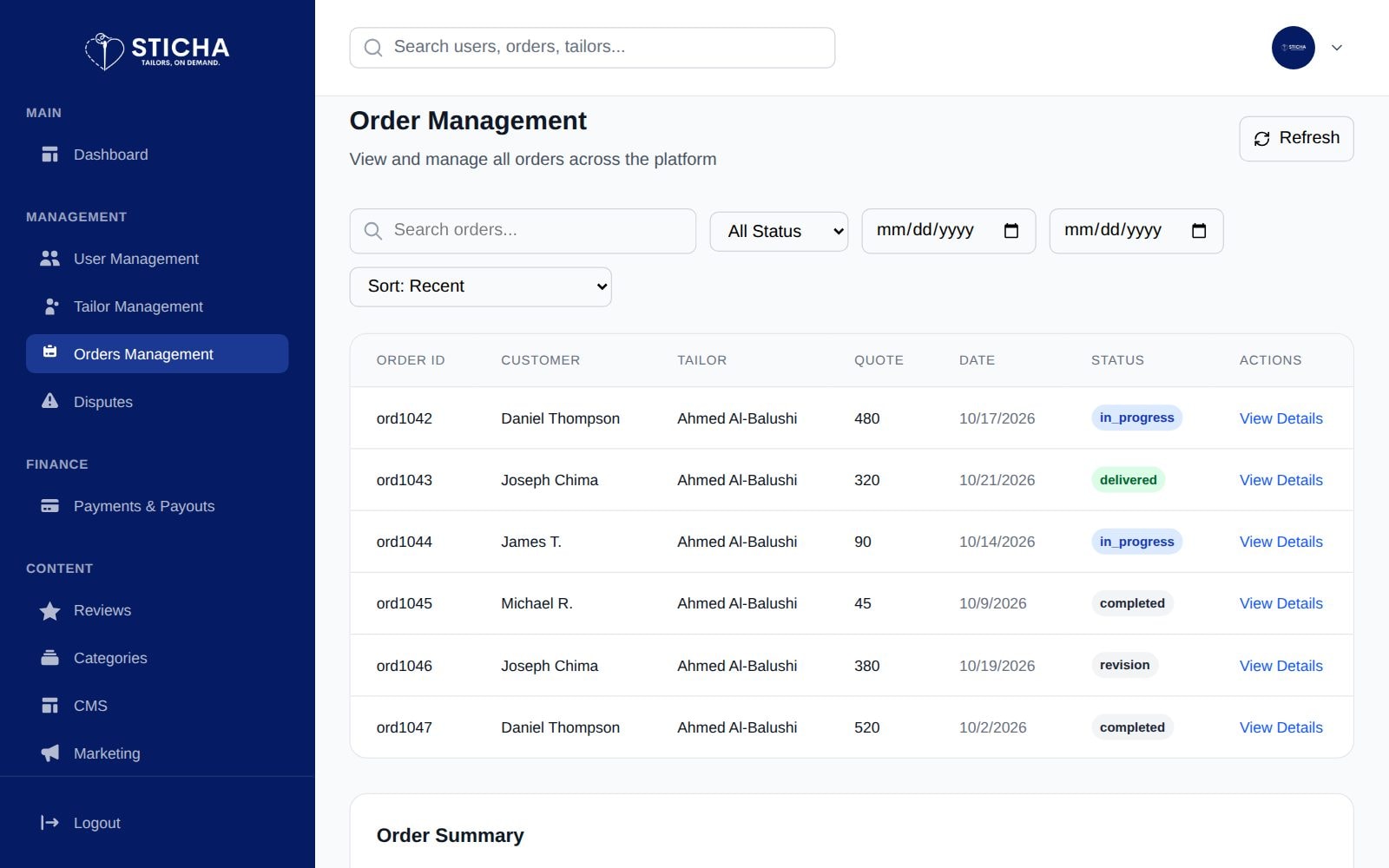Open the All Status filter dropdown
Viewport: 1389px width, 868px height.
point(779,232)
